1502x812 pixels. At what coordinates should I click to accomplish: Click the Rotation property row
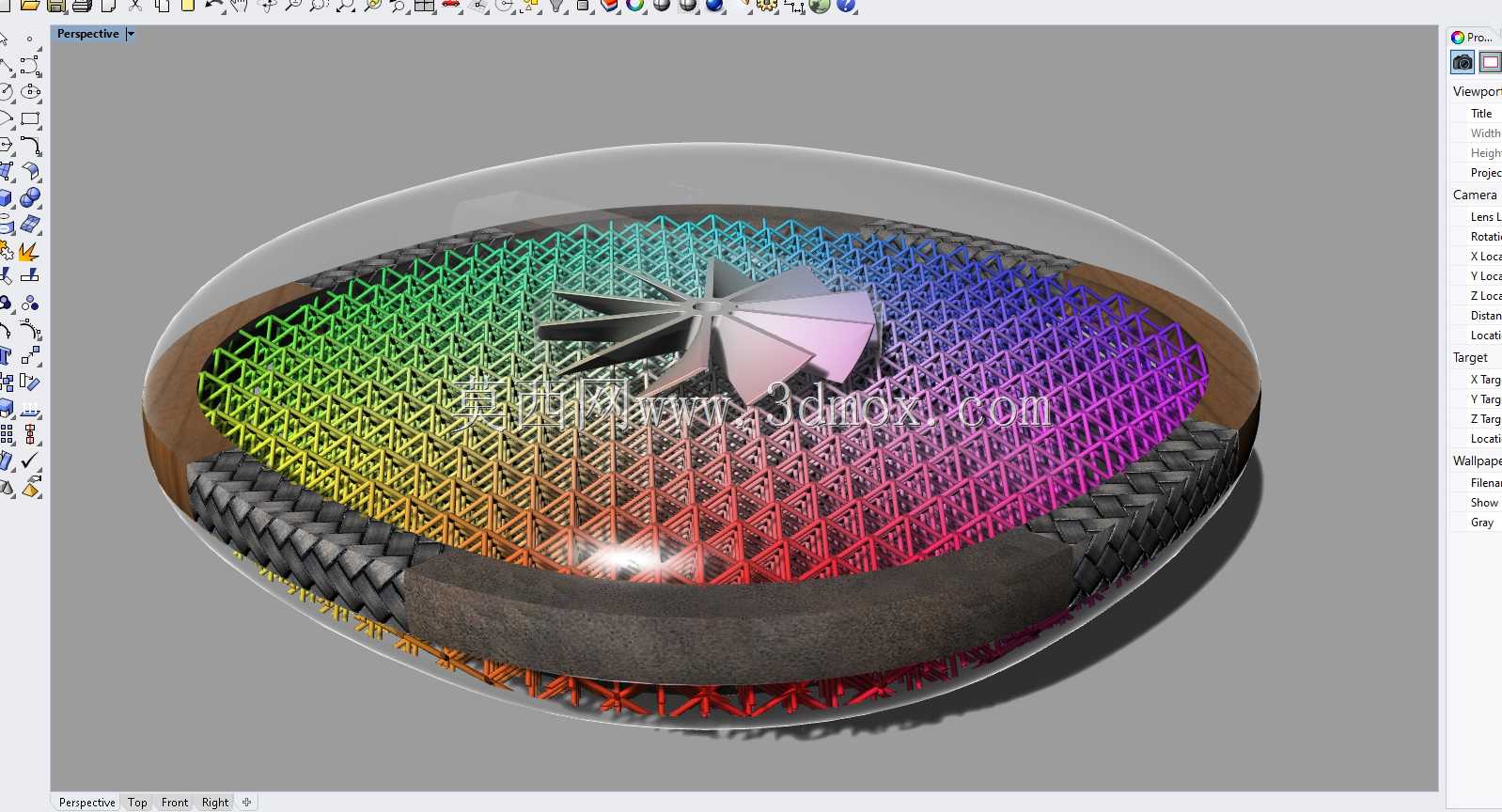pyautogui.click(x=1475, y=236)
